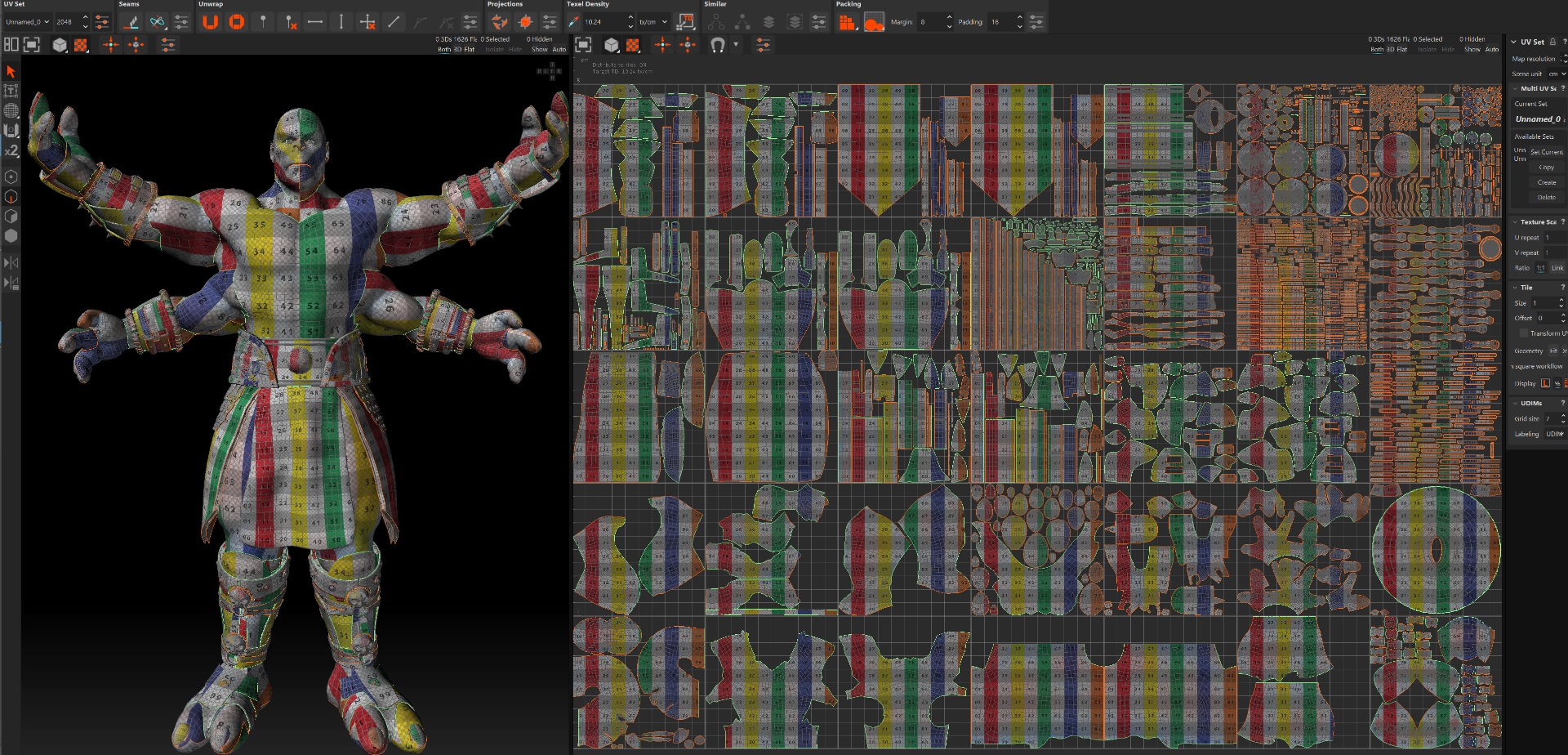The height and width of the screenshot is (755, 1568).
Task: Open the Unnamed_0 UV set dropdown
Action: tap(28, 22)
